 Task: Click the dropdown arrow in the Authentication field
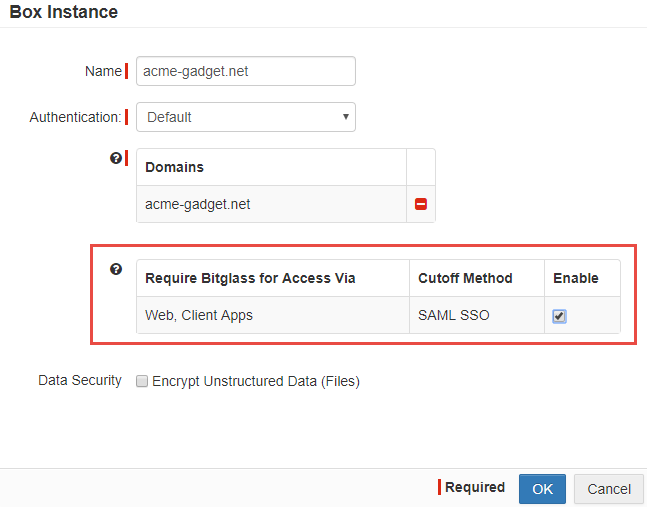346,117
